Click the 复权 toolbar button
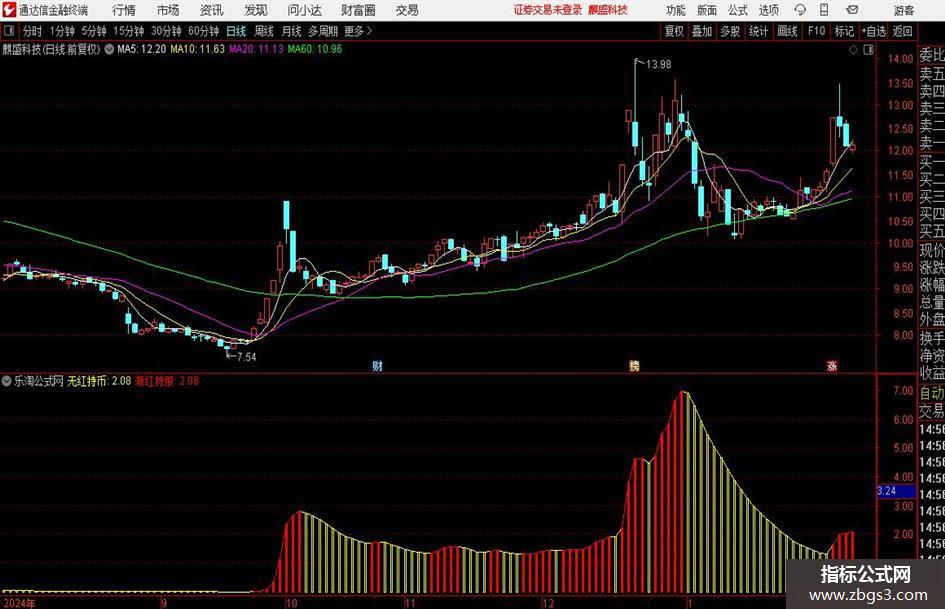This screenshot has height=609, width=945. coord(674,31)
